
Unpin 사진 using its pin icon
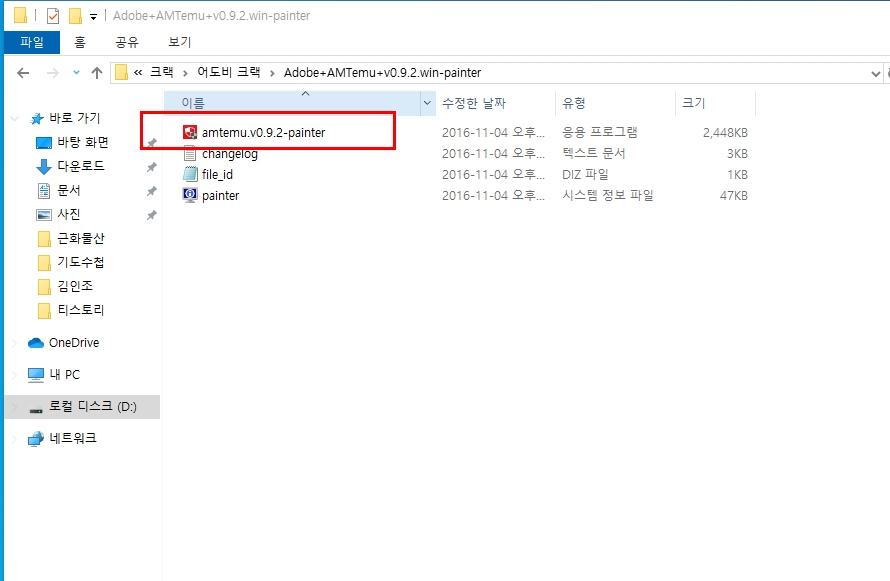coord(152,215)
